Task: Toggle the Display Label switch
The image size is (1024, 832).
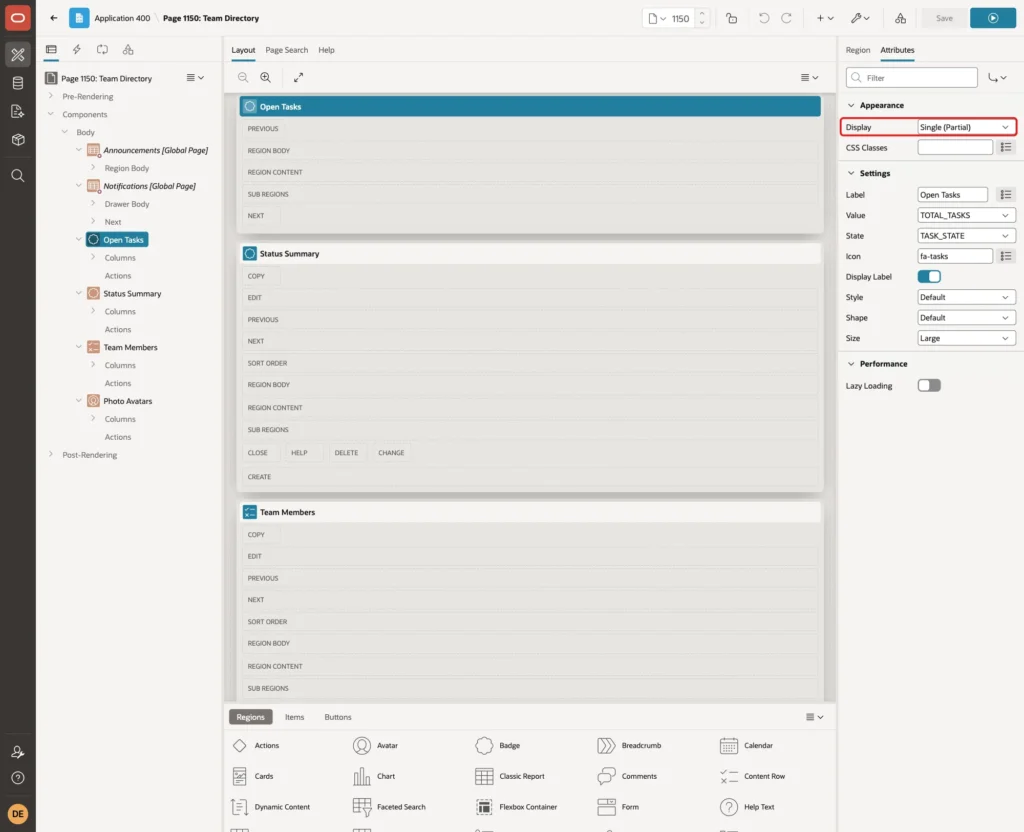Action: (929, 276)
